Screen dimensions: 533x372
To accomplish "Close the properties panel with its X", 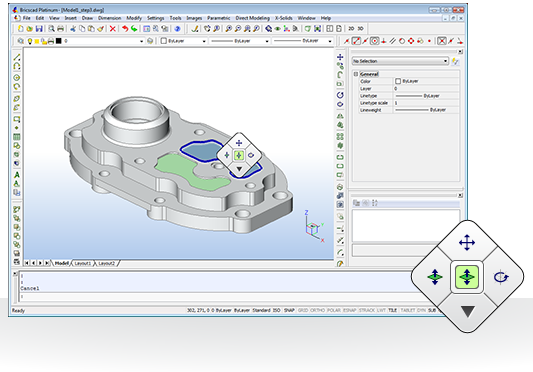I will 460,52.
